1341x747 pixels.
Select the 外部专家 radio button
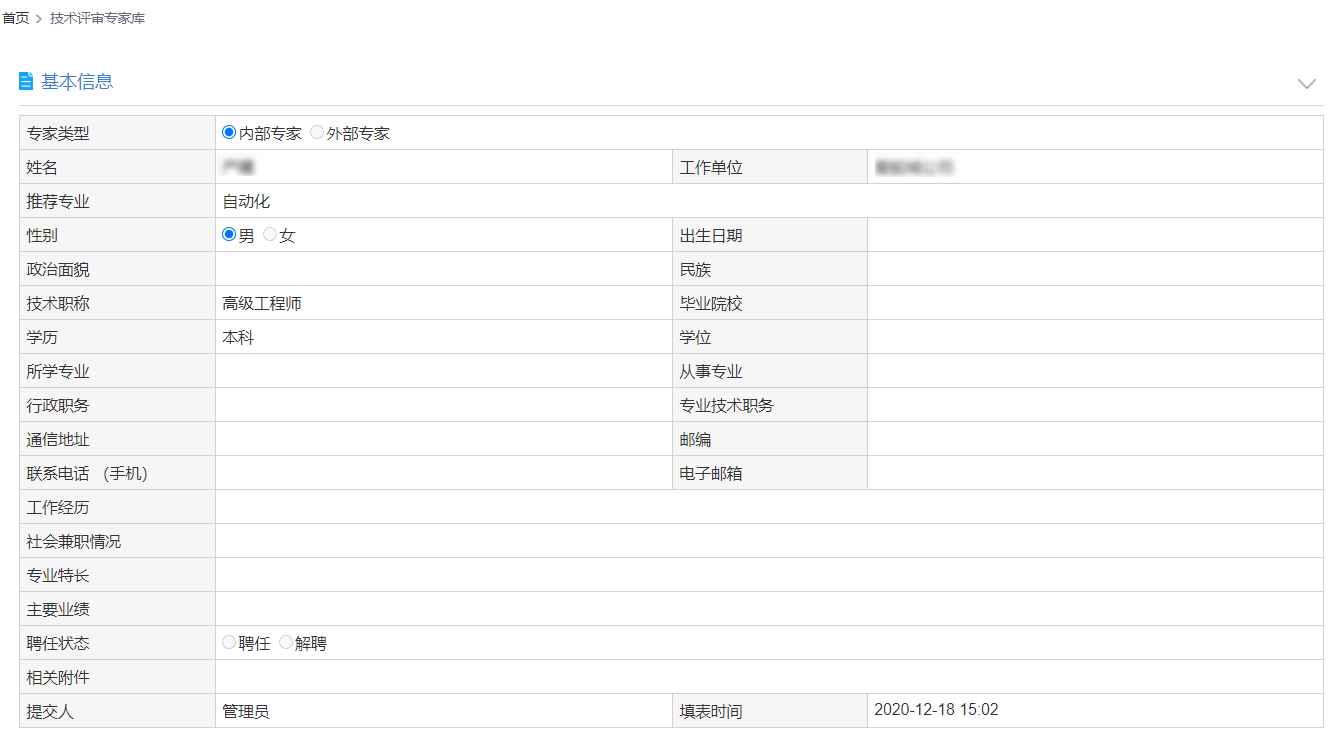point(317,132)
